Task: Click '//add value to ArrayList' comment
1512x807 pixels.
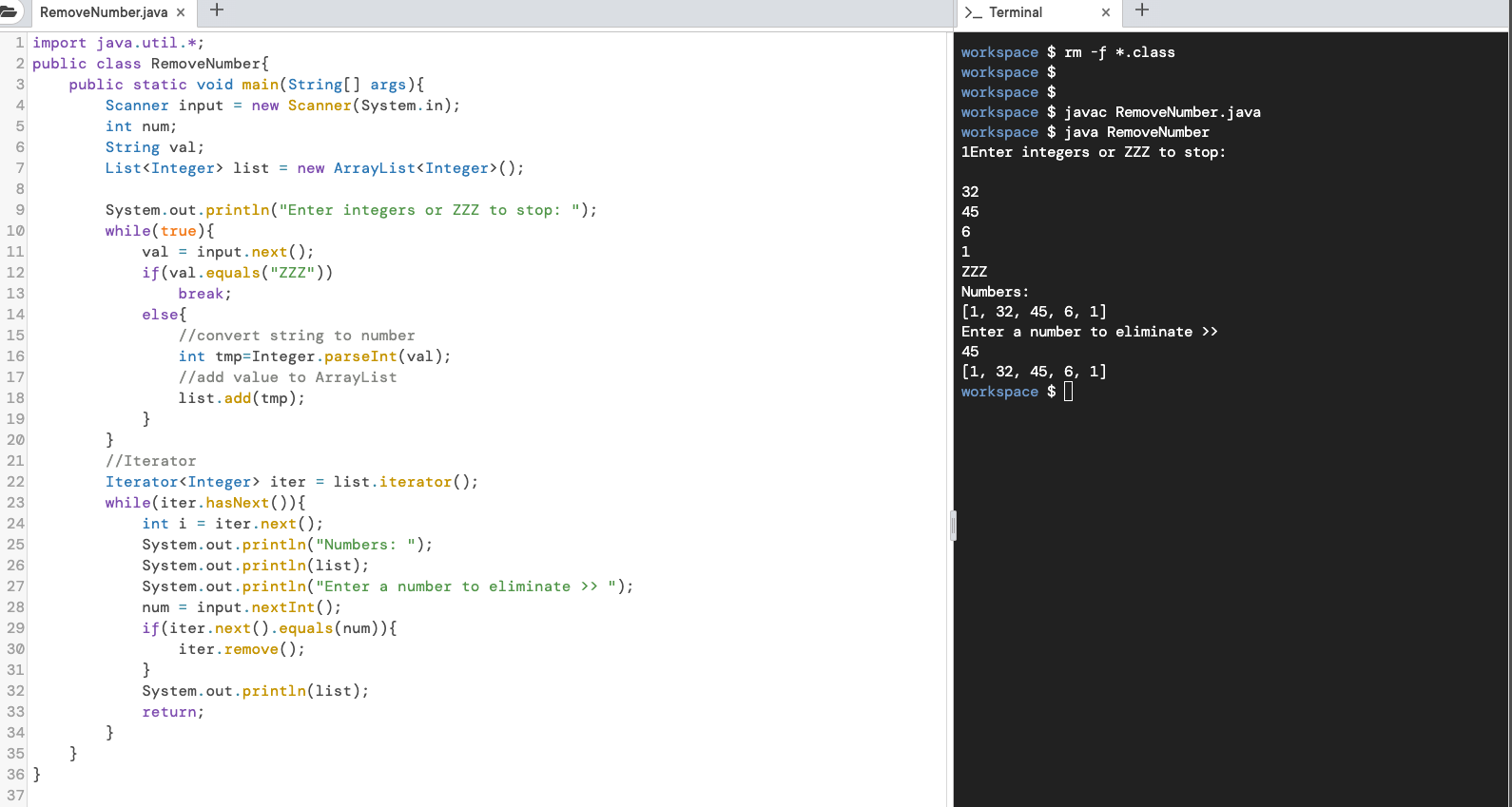Action: pyautogui.click(x=287, y=377)
